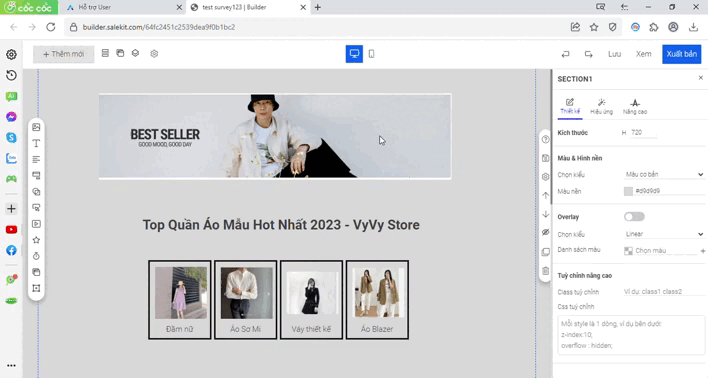The image size is (708, 378).
Task: Close the SECTION1 properties panel
Action: [x=700, y=78]
